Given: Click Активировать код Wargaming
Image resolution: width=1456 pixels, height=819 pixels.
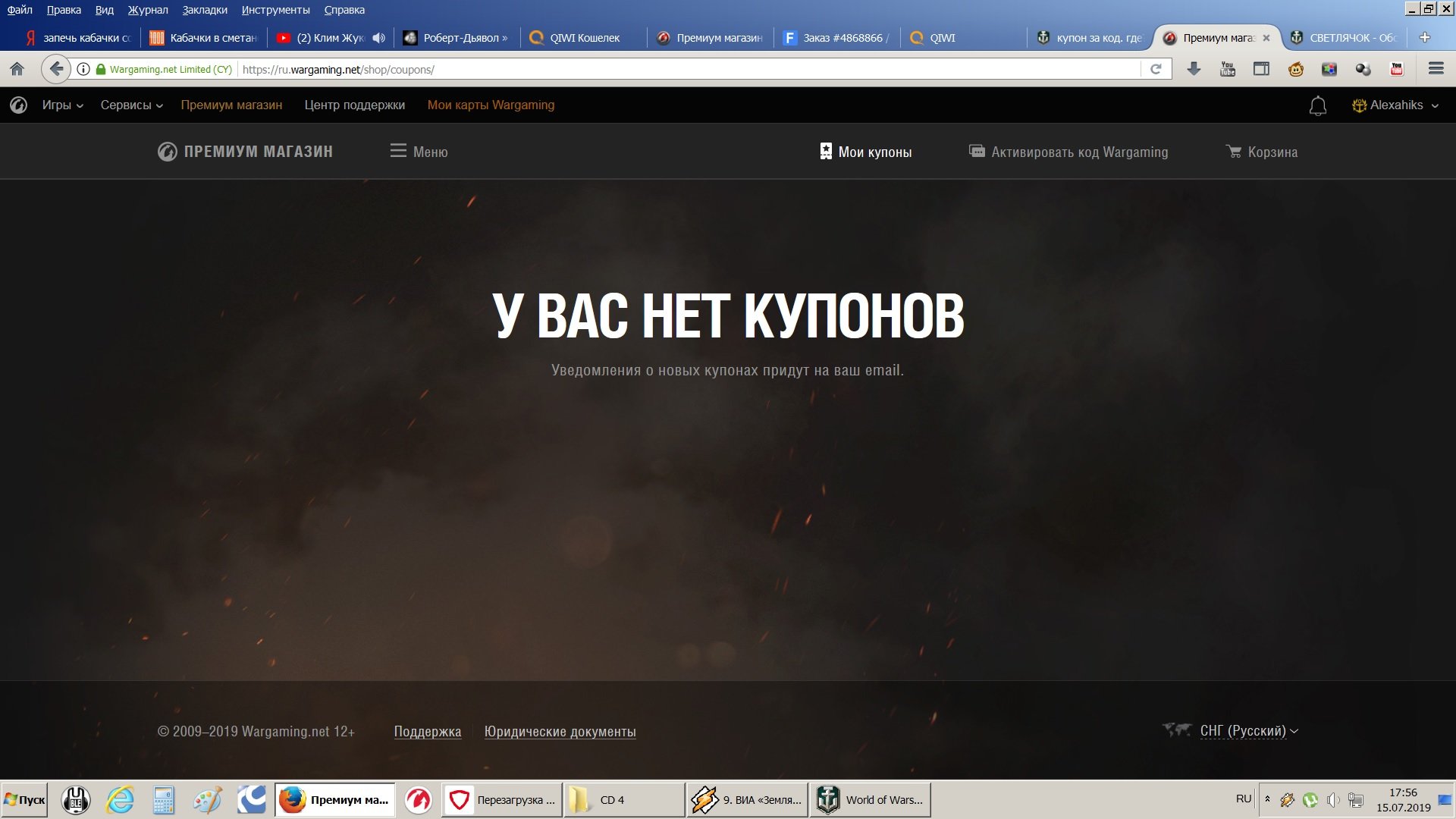Looking at the screenshot, I should [x=1069, y=152].
